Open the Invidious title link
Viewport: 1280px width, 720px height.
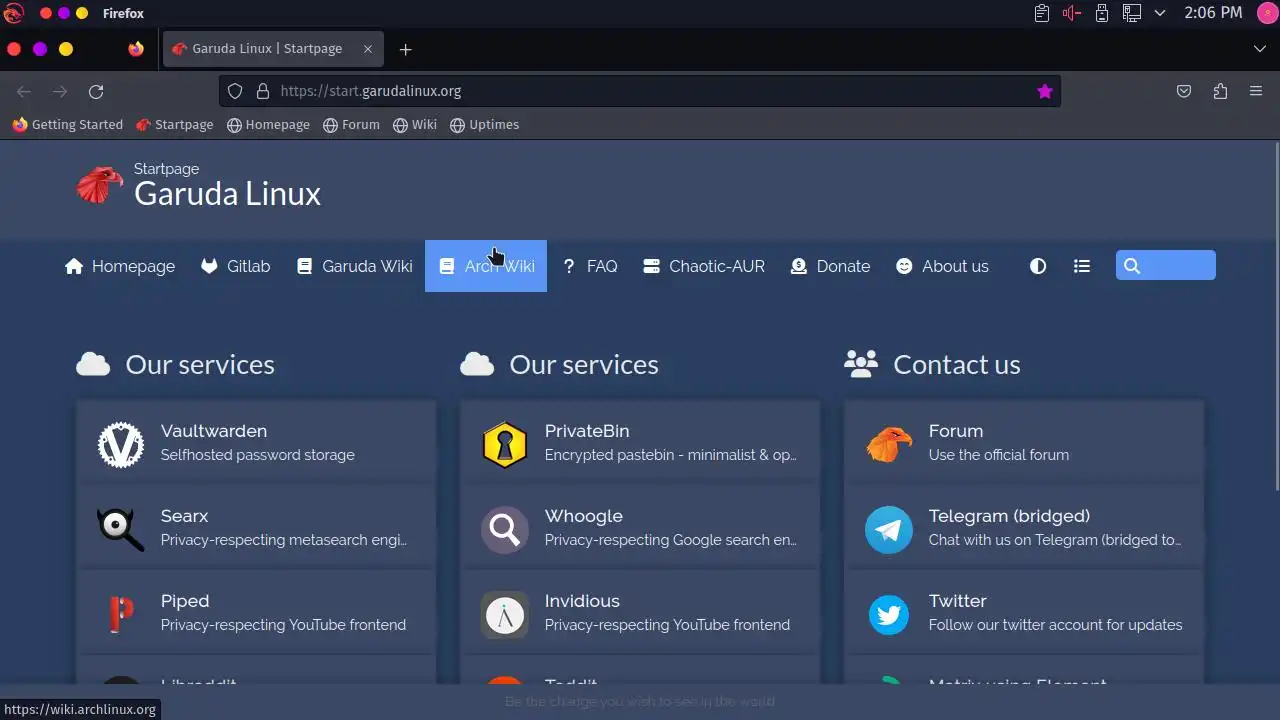pos(582,601)
